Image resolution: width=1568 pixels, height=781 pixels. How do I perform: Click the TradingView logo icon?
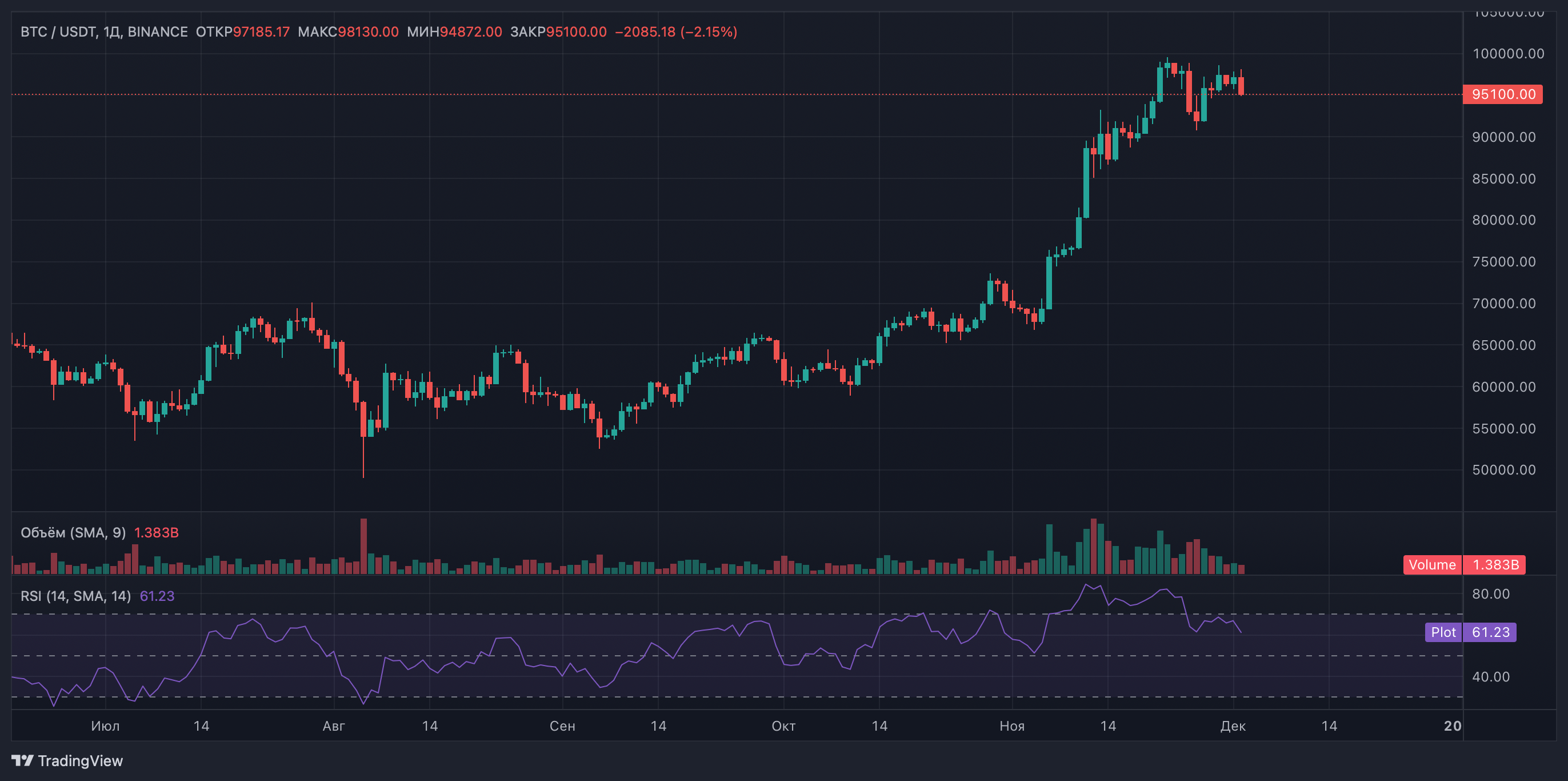22,760
